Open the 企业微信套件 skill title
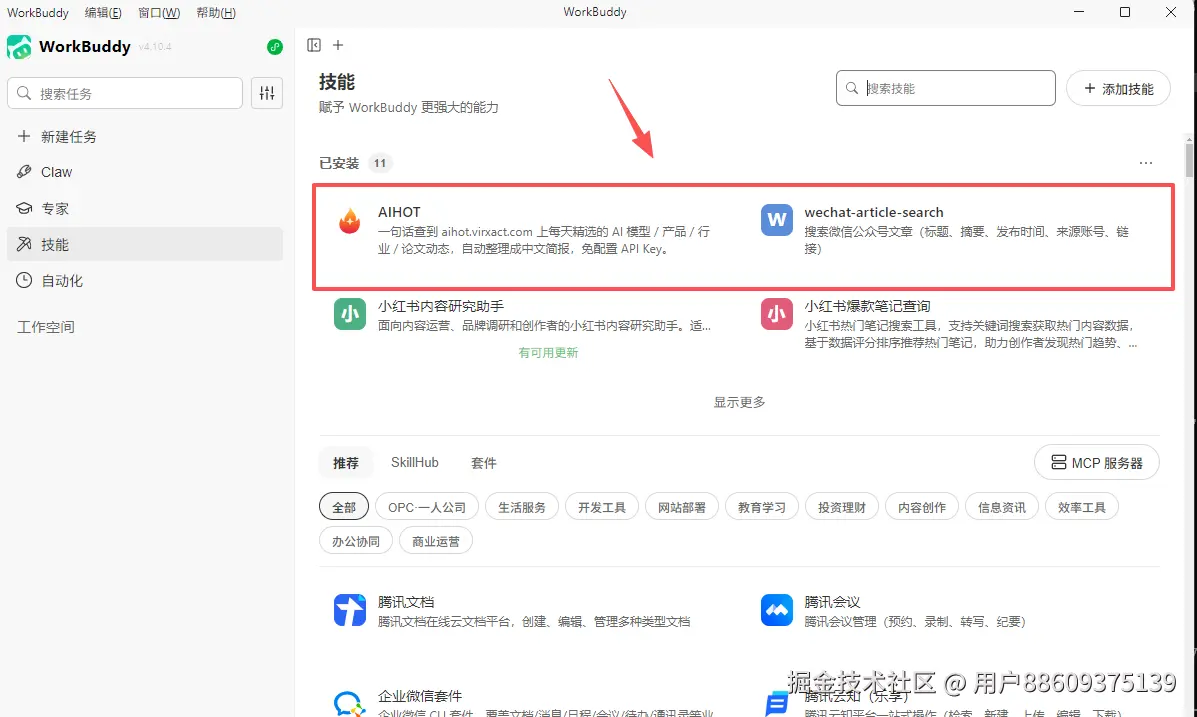Viewport: 1197px width, 717px height. coord(420,696)
